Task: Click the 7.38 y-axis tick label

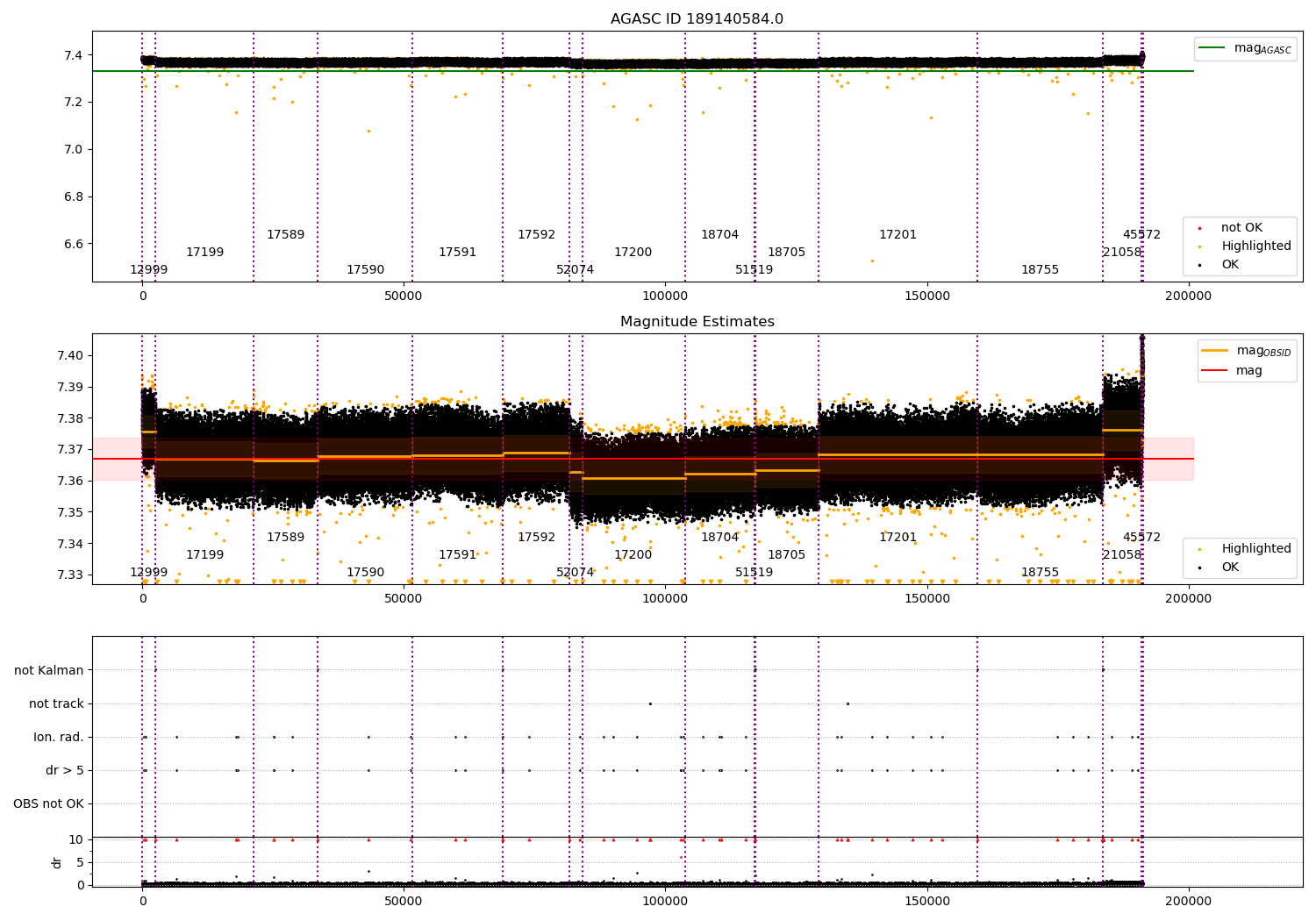Action: pos(70,418)
